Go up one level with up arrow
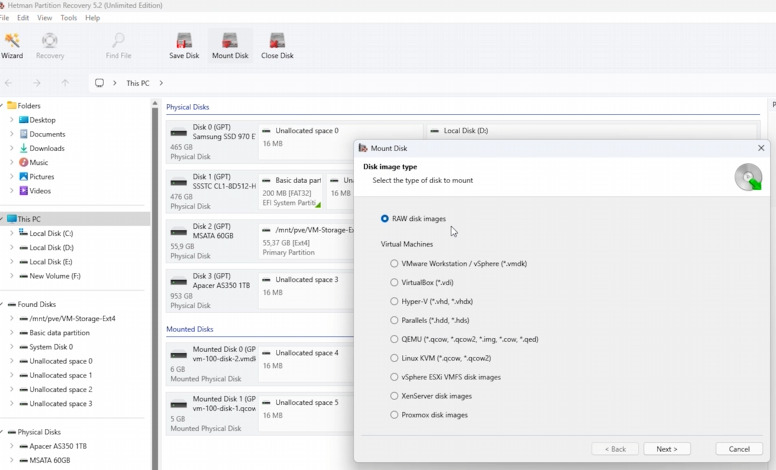 coord(65,83)
